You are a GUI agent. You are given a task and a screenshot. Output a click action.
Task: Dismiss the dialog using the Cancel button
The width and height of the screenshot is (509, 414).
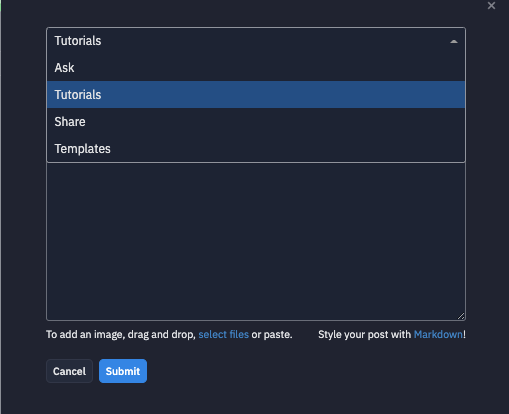69,371
